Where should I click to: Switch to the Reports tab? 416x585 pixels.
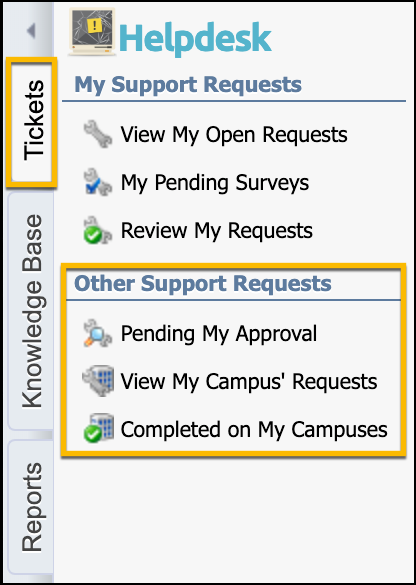[32, 507]
